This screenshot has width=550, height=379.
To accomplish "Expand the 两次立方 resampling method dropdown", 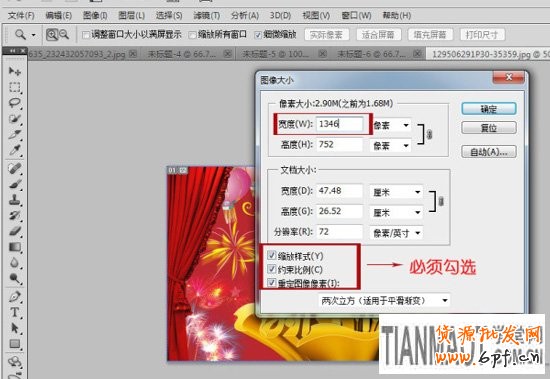I will [384, 300].
